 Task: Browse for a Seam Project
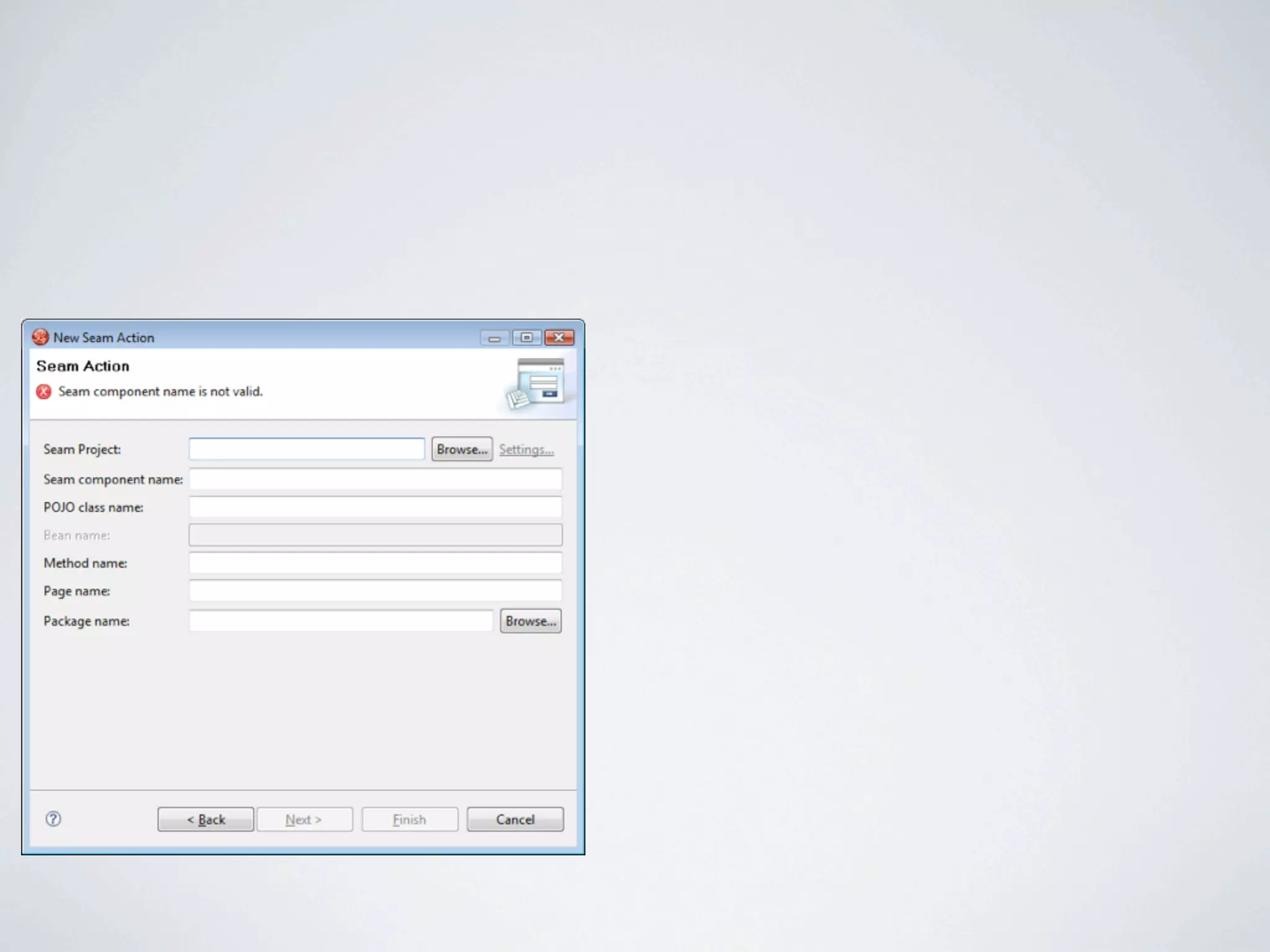(461, 449)
